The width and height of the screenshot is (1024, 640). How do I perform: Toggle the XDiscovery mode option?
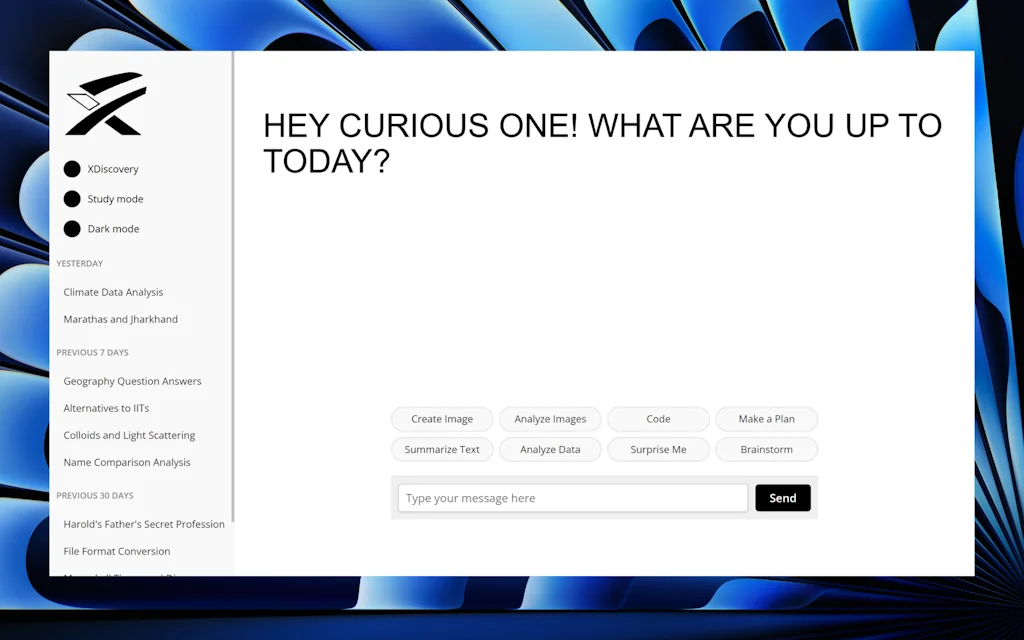point(101,169)
